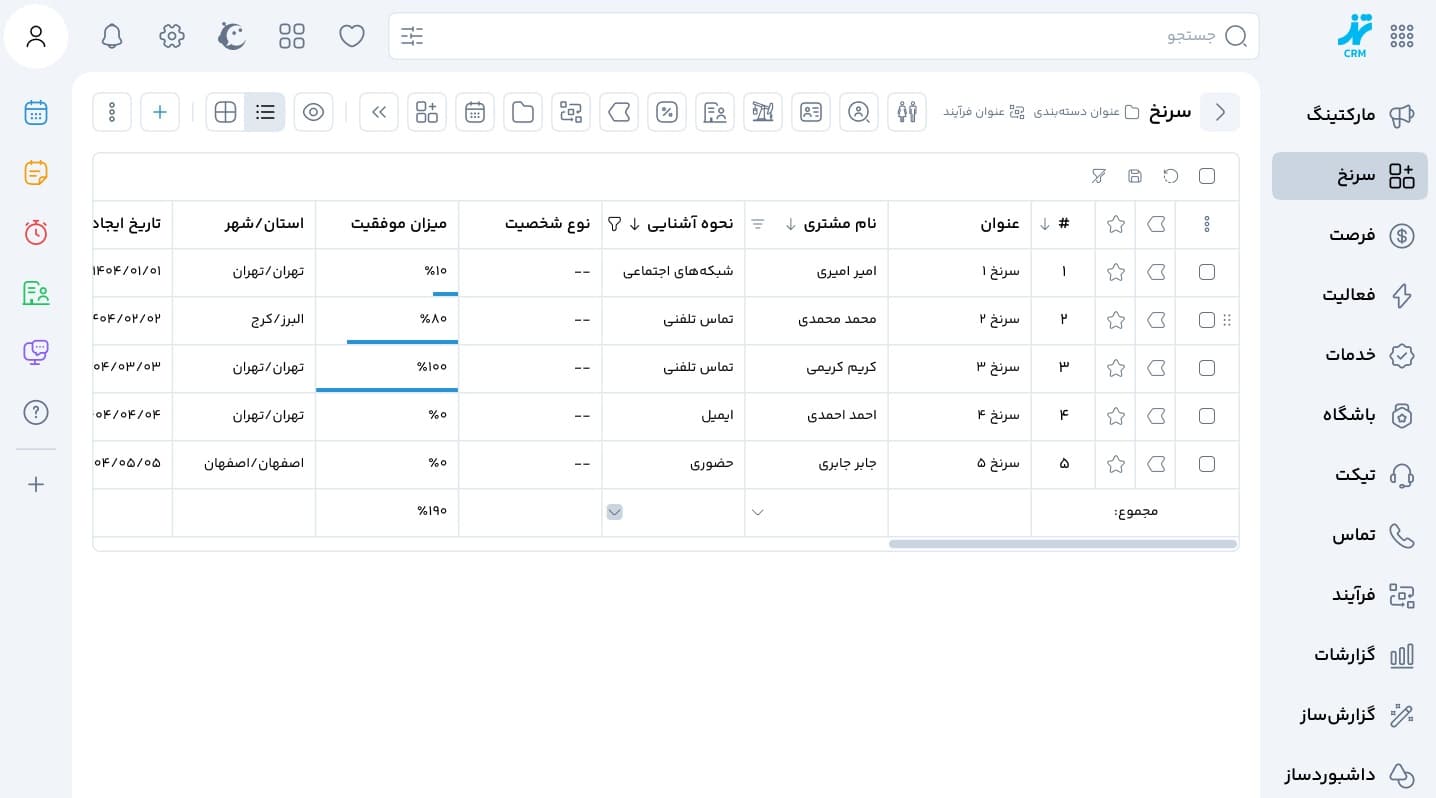Click the oil-pump industry icon in toolbar

click(763, 112)
